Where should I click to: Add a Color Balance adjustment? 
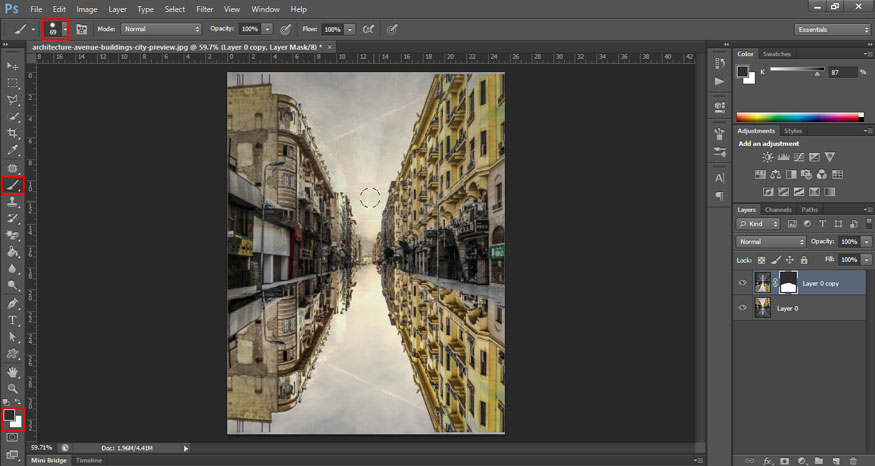coord(776,175)
